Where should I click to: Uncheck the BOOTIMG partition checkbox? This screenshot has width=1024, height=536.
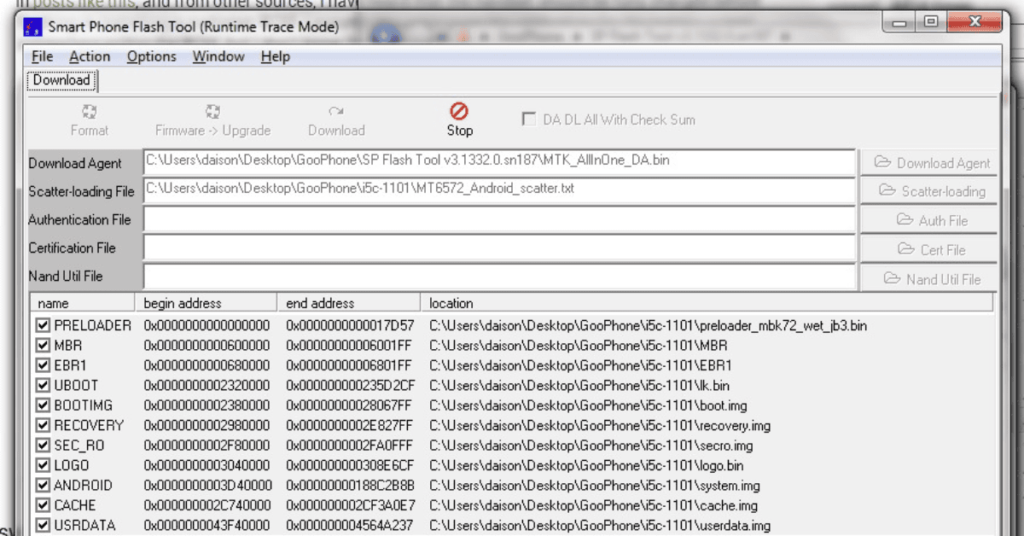pyautogui.click(x=43, y=405)
